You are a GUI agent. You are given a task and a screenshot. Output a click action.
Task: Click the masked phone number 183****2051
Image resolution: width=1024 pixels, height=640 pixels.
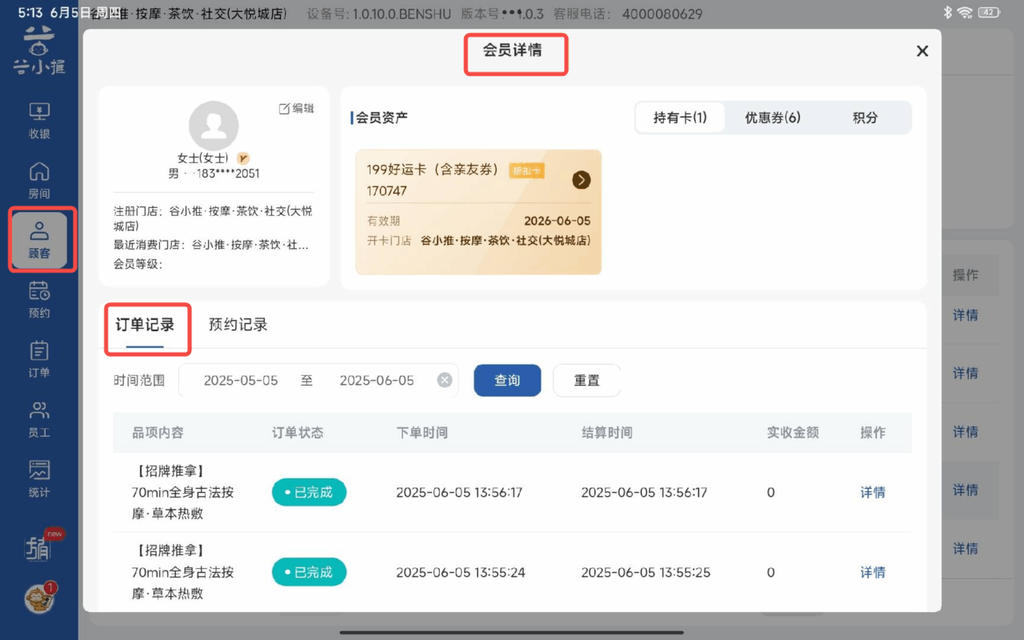pyautogui.click(x=228, y=173)
